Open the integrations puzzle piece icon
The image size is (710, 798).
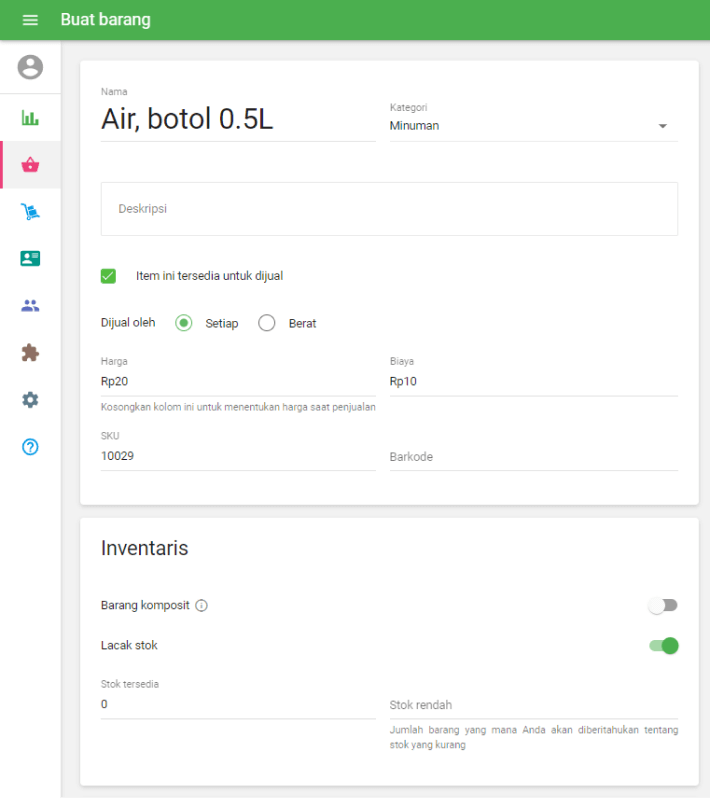pyautogui.click(x=30, y=353)
